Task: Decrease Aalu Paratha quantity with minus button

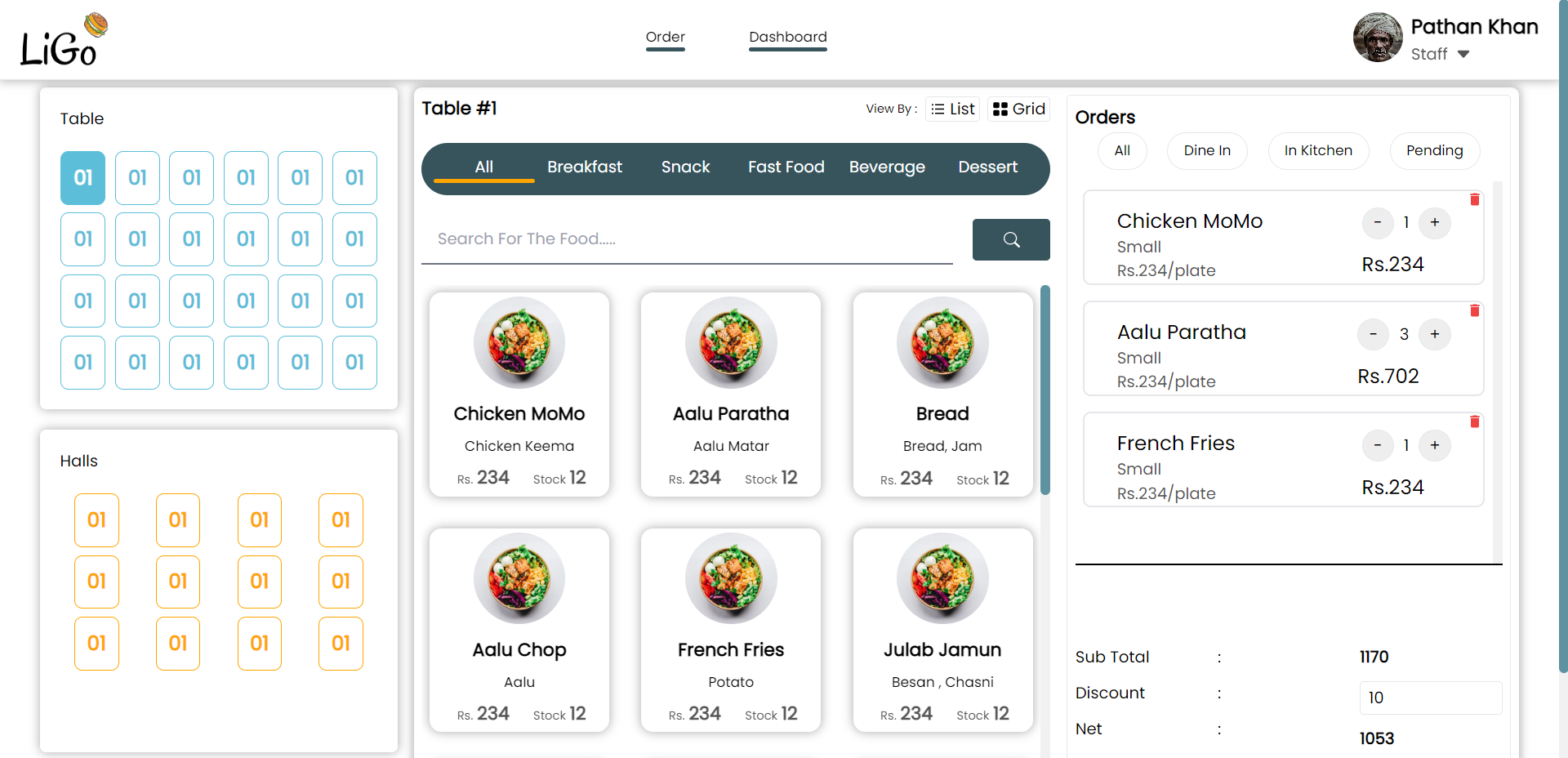Action: (x=1373, y=334)
